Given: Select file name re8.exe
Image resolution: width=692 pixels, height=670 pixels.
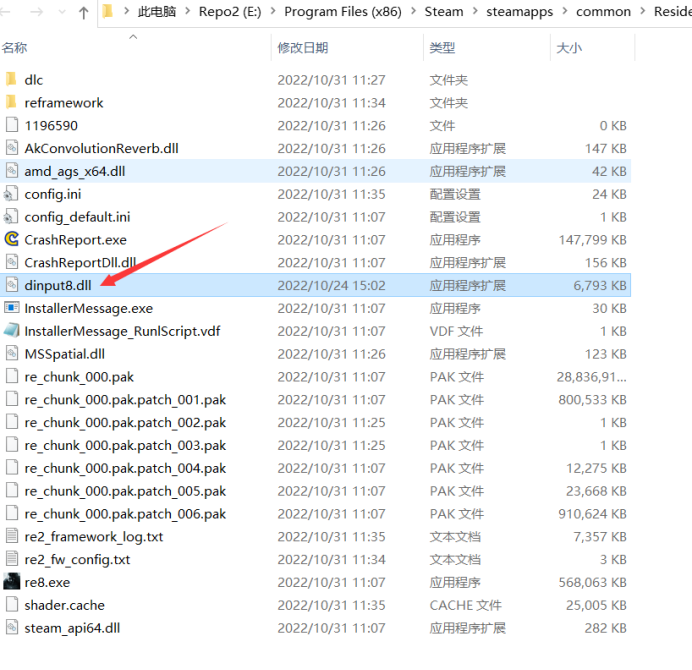Looking at the screenshot, I should (47, 582).
